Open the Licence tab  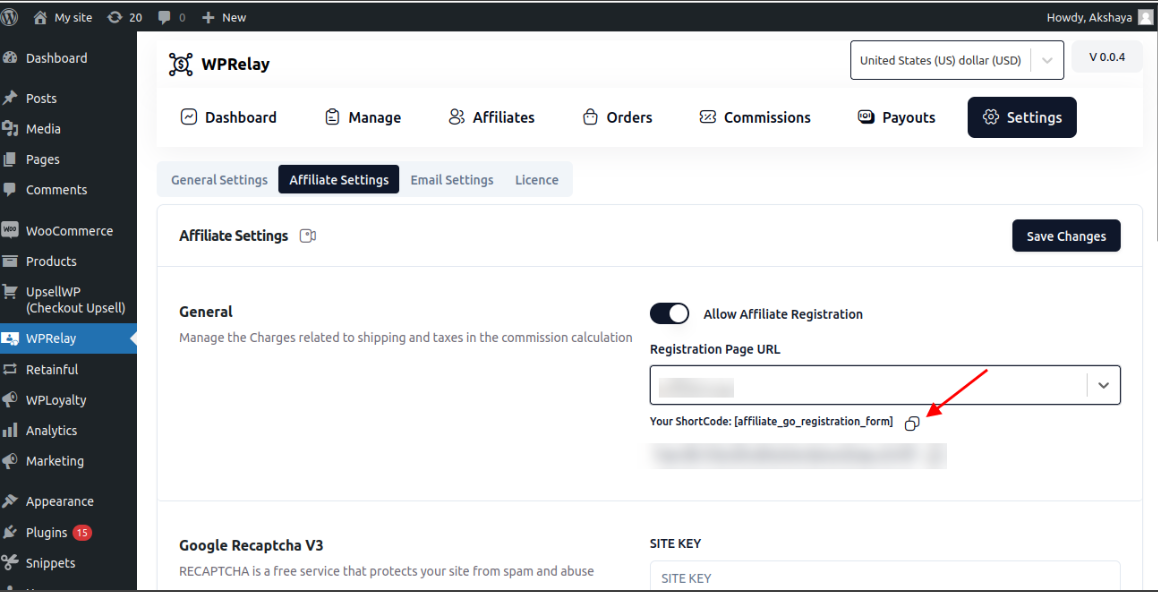(x=536, y=180)
